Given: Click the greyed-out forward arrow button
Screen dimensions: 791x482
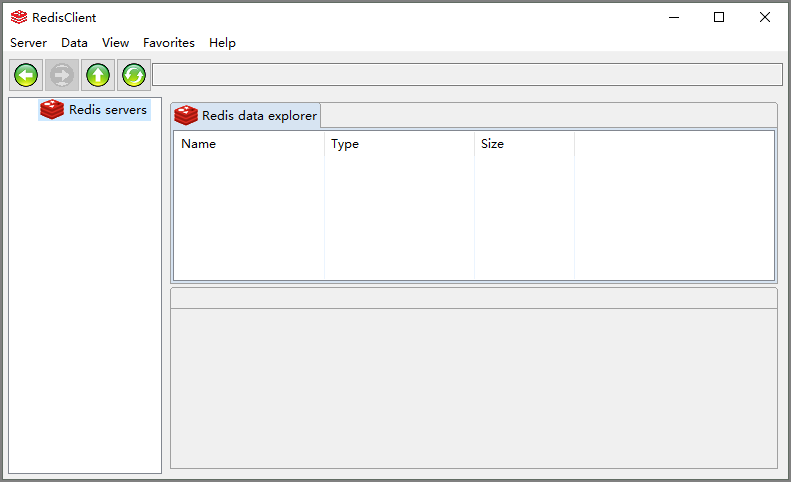Looking at the screenshot, I should (62, 75).
